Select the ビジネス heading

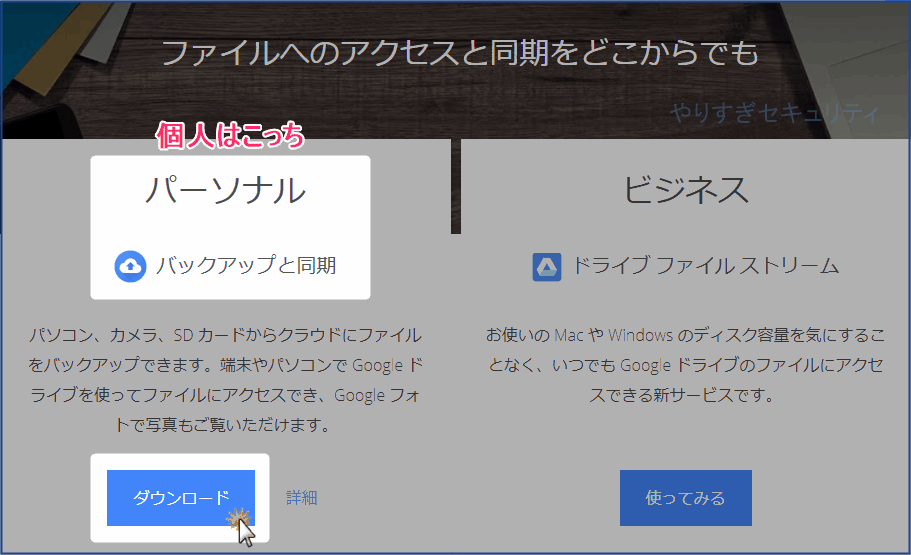click(686, 190)
